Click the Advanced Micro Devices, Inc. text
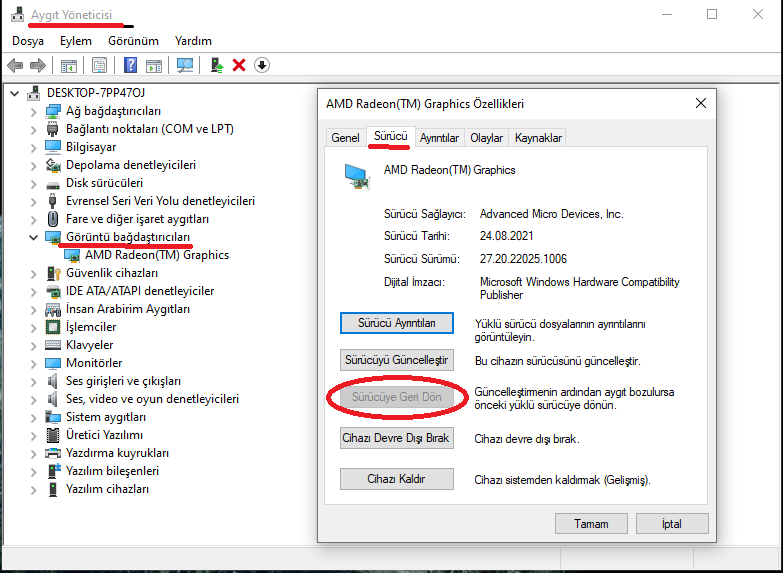This screenshot has height=573, width=783. coord(552,214)
